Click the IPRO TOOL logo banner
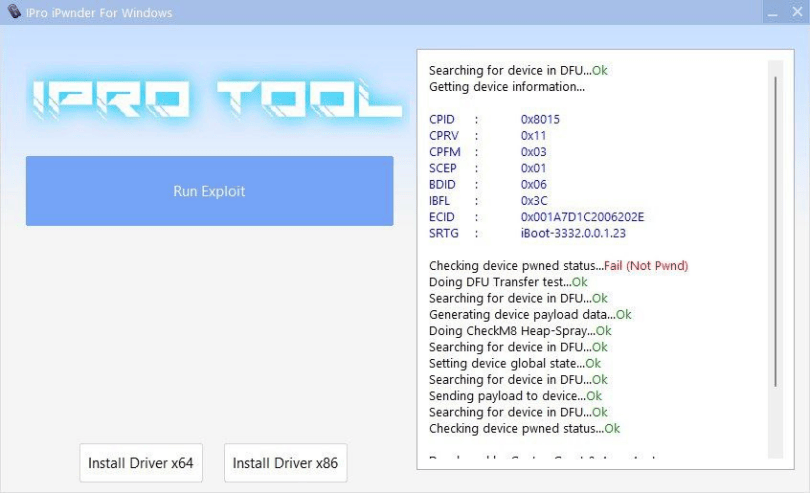The width and height of the screenshot is (810, 493). [x=216, y=99]
